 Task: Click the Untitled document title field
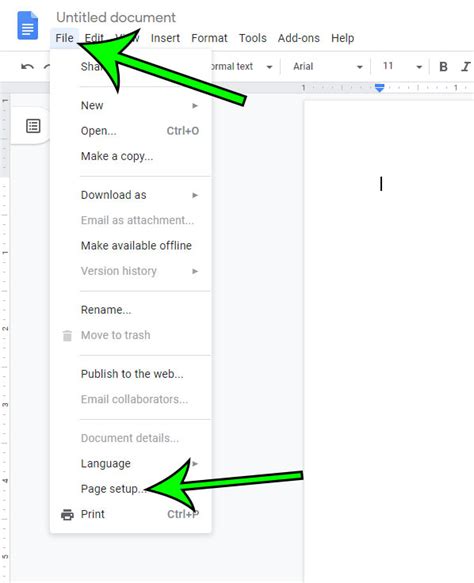(116, 17)
